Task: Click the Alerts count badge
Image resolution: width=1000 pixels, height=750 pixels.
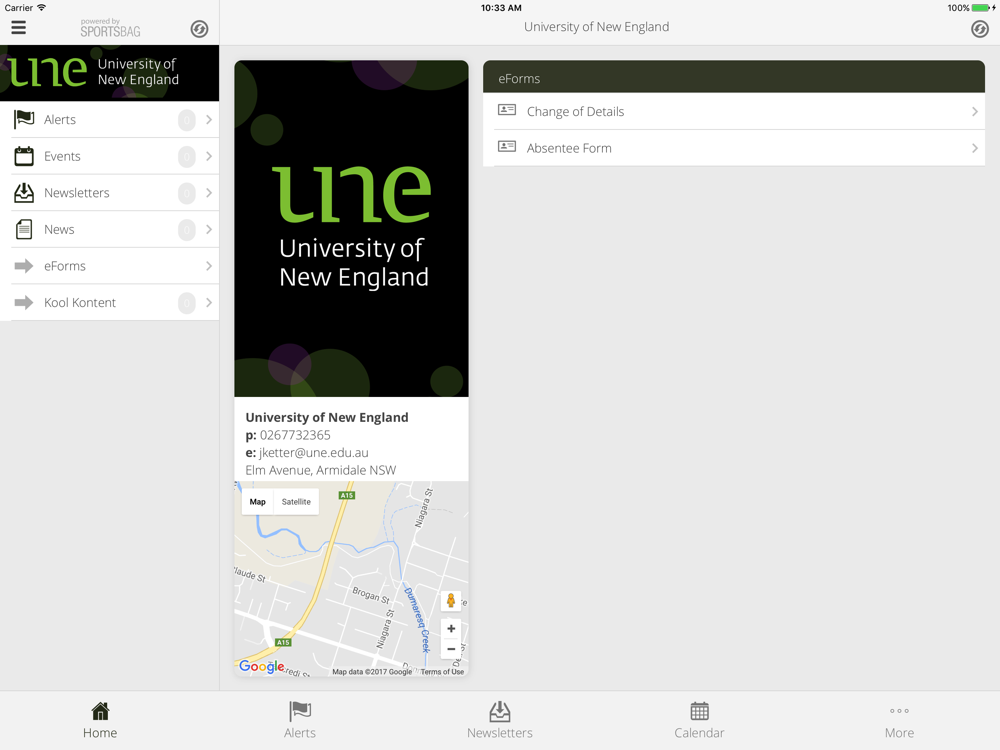Action: pyautogui.click(x=186, y=120)
